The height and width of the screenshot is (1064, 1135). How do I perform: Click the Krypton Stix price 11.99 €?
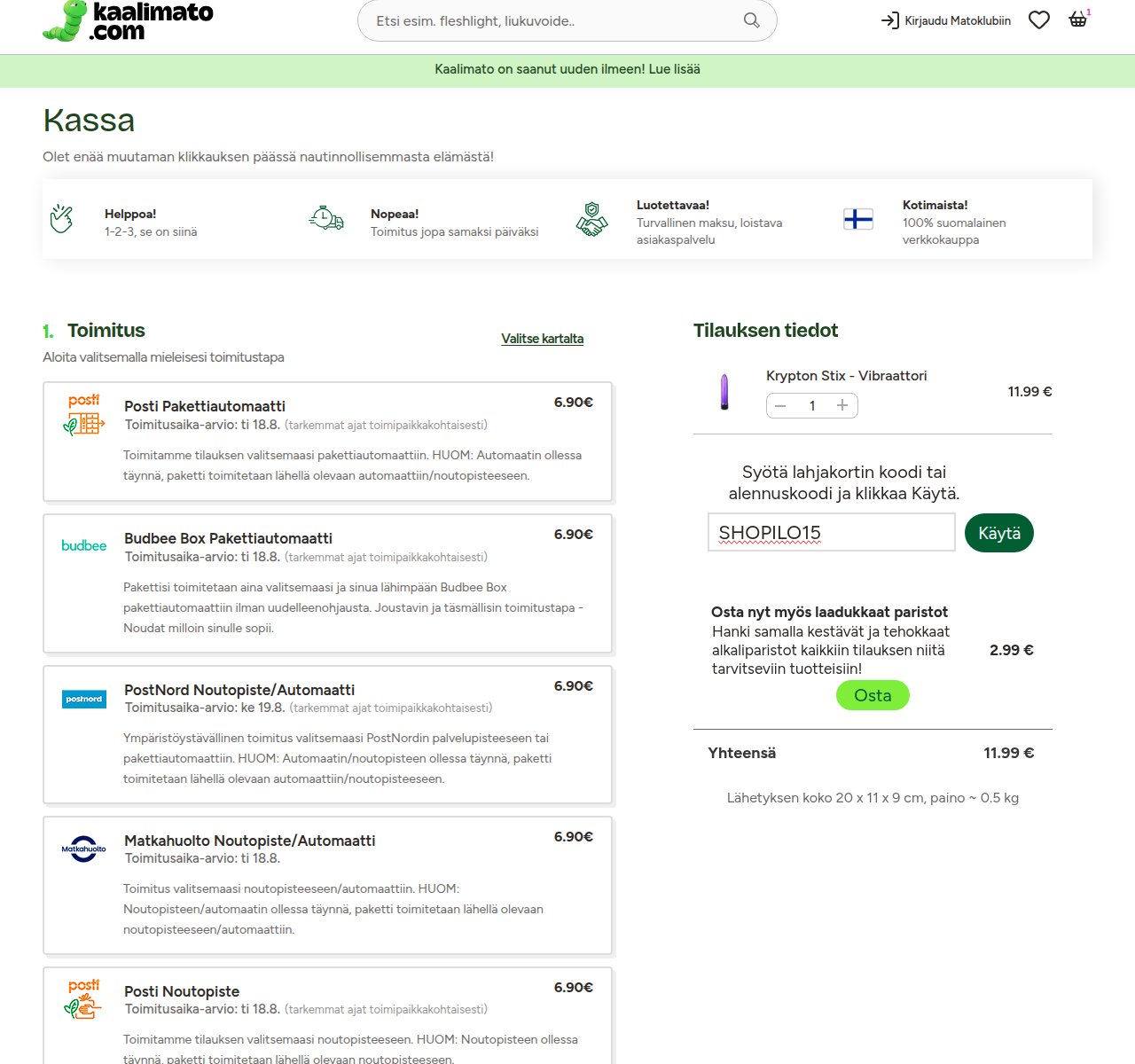(x=1030, y=391)
